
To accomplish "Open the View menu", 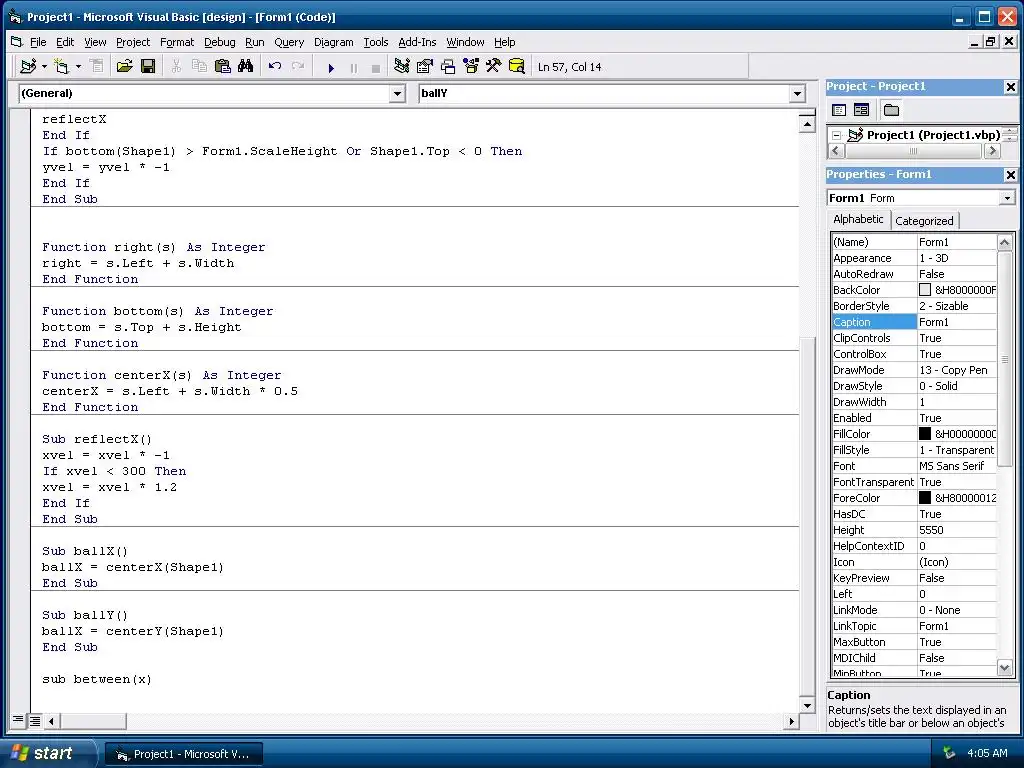I will pos(95,42).
